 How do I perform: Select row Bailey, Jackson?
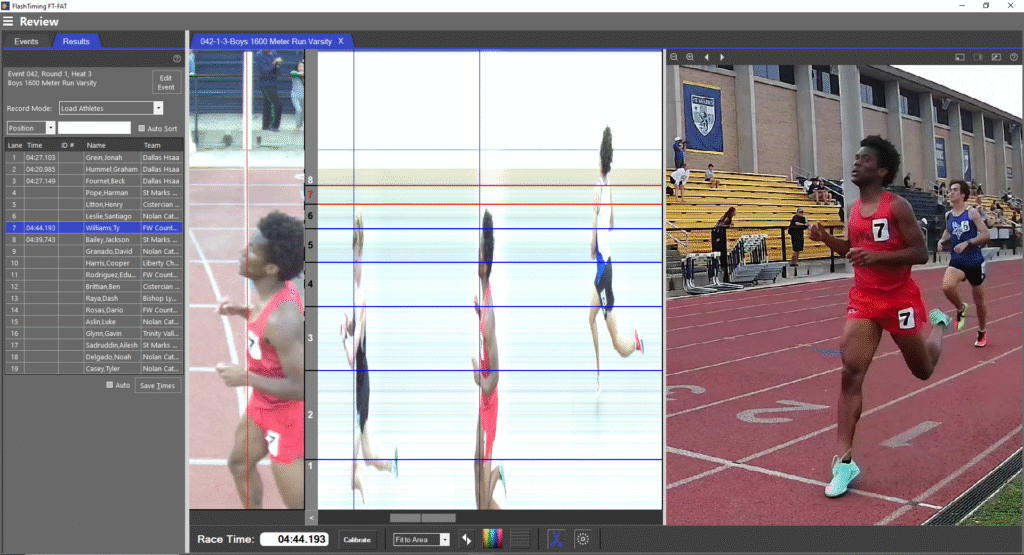tap(93, 240)
